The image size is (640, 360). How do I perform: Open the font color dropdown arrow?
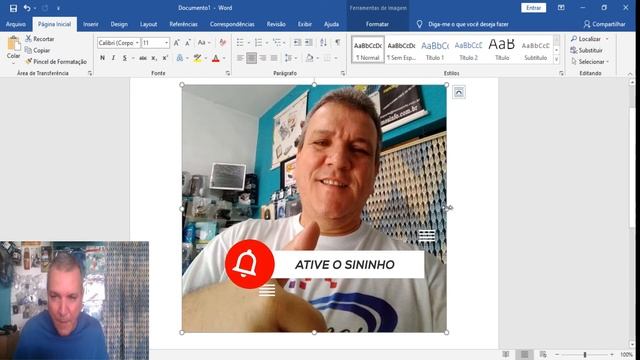[224, 58]
